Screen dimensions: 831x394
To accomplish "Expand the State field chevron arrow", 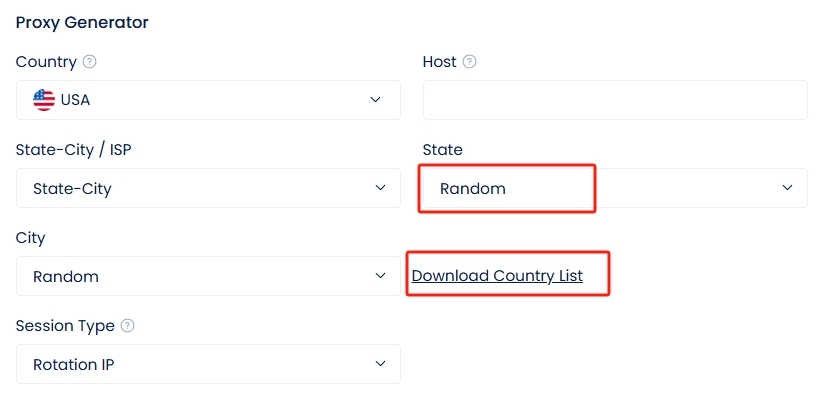I will coord(787,188).
